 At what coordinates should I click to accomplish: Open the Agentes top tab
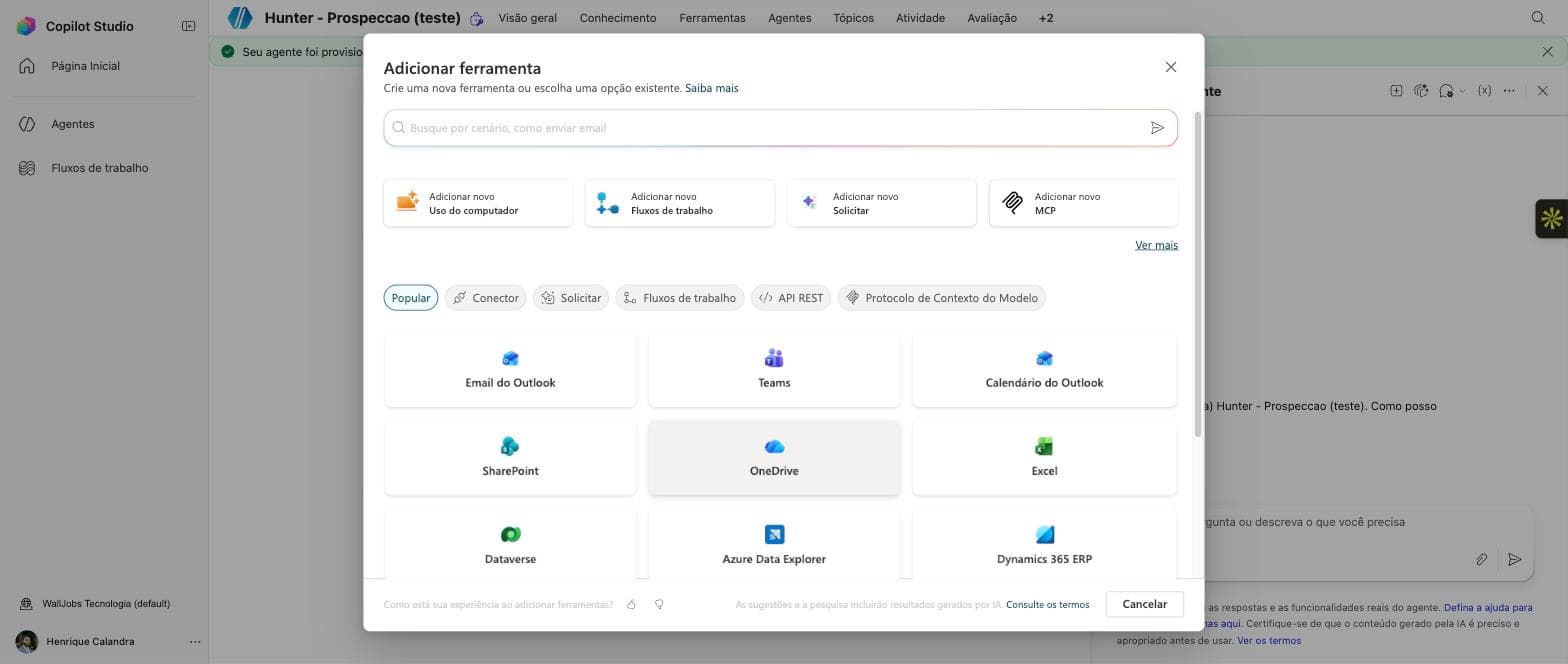coord(789,18)
